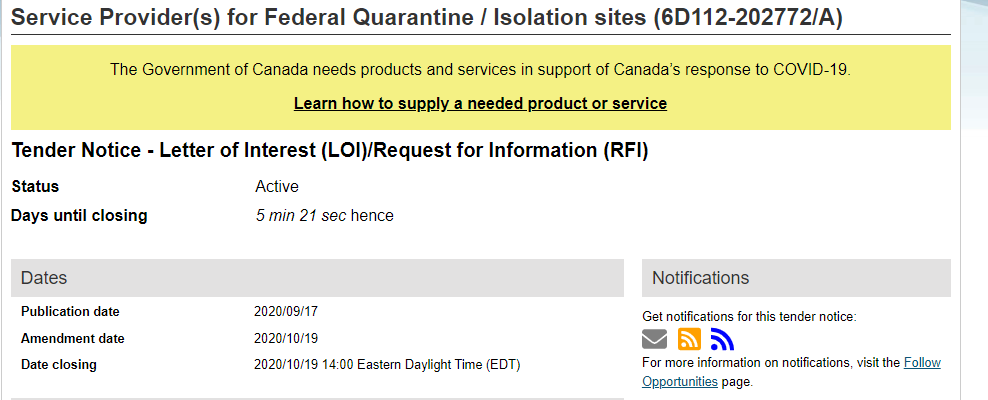The height and width of the screenshot is (400, 988).
Task: Select the Tender Notice LOI/RFI heading
Action: click(330, 151)
